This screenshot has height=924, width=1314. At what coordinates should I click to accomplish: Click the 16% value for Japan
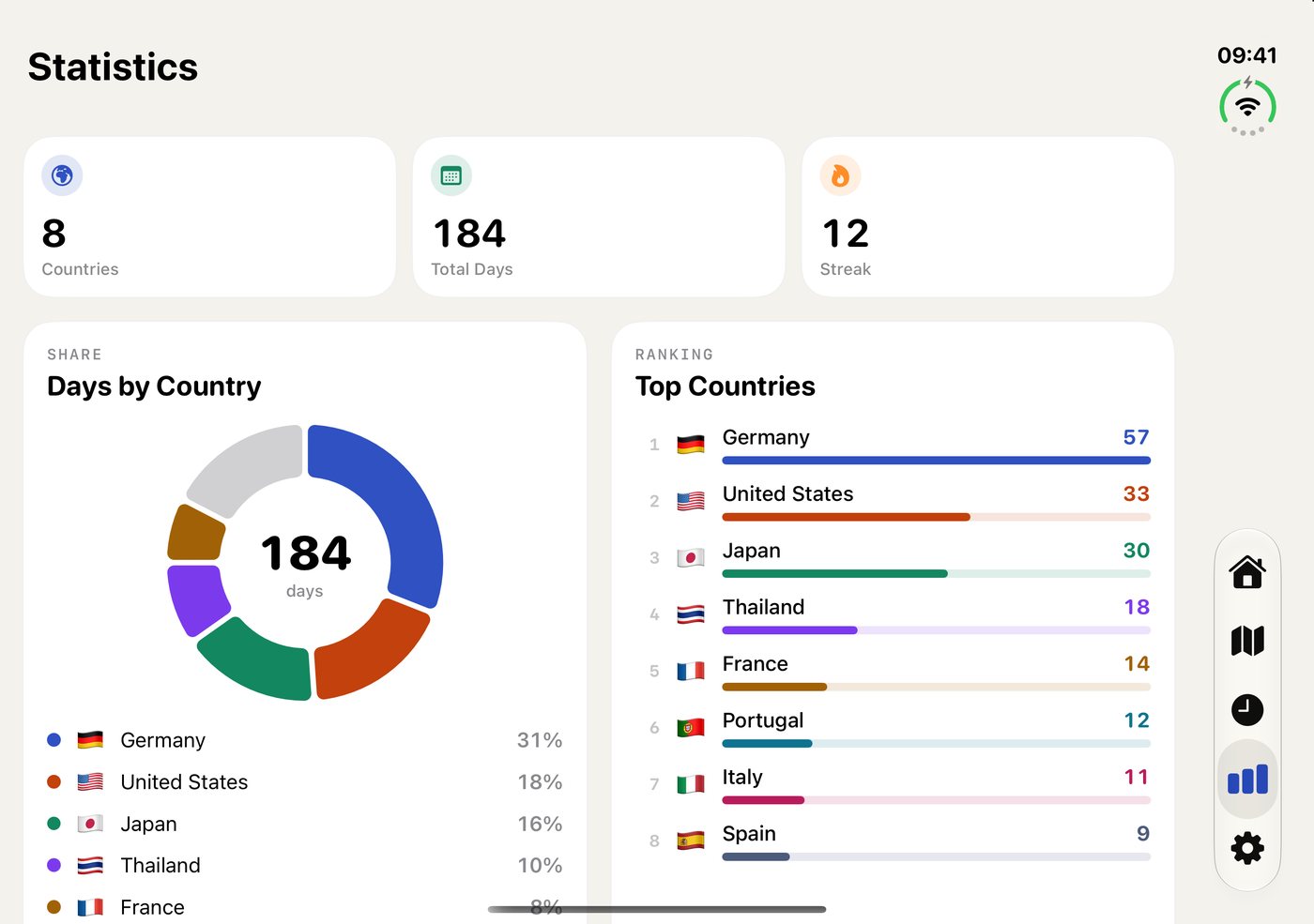[x=540, y=824]
